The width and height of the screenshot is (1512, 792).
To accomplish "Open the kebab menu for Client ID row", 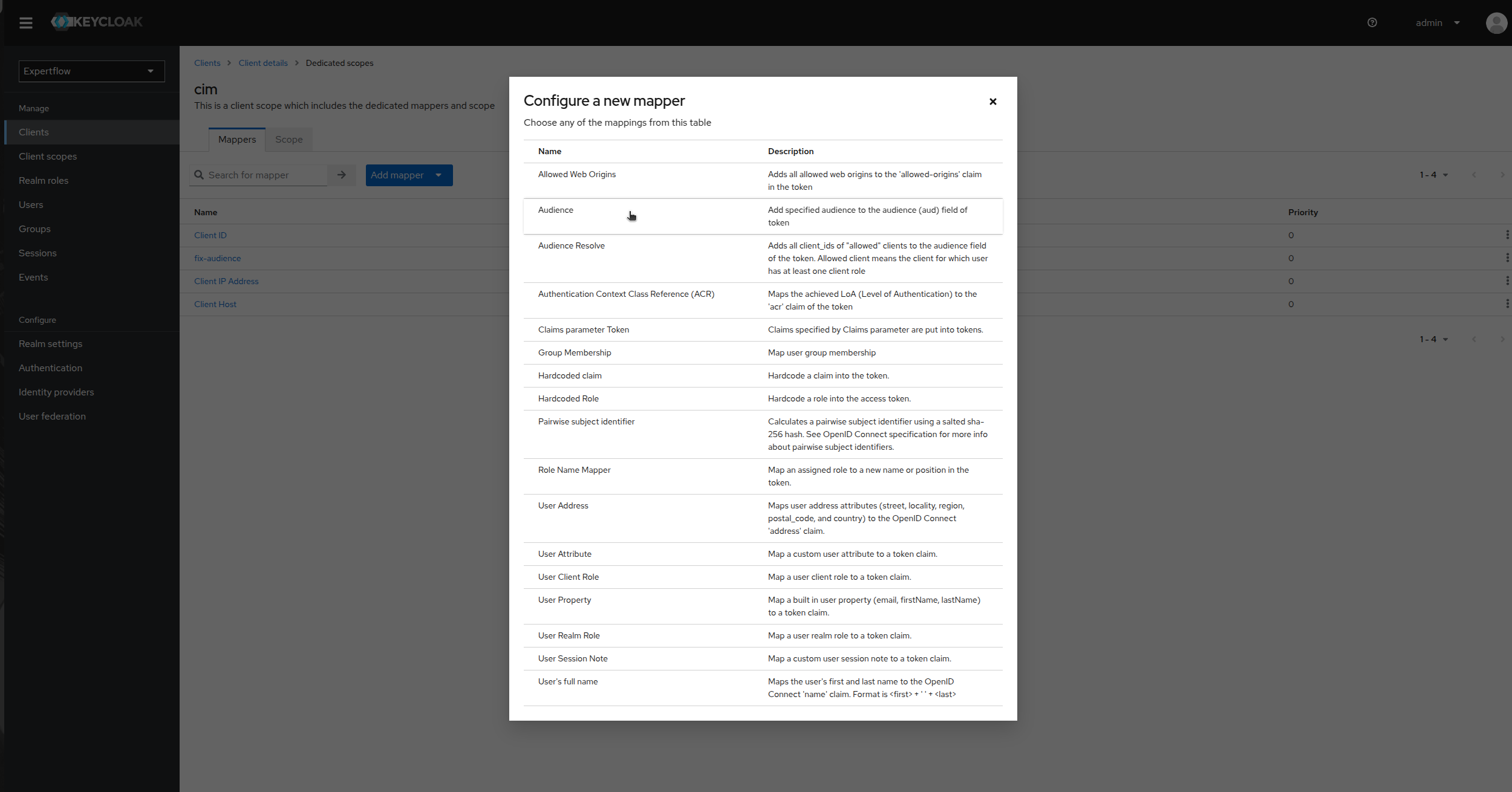I will coord(1507,235).
